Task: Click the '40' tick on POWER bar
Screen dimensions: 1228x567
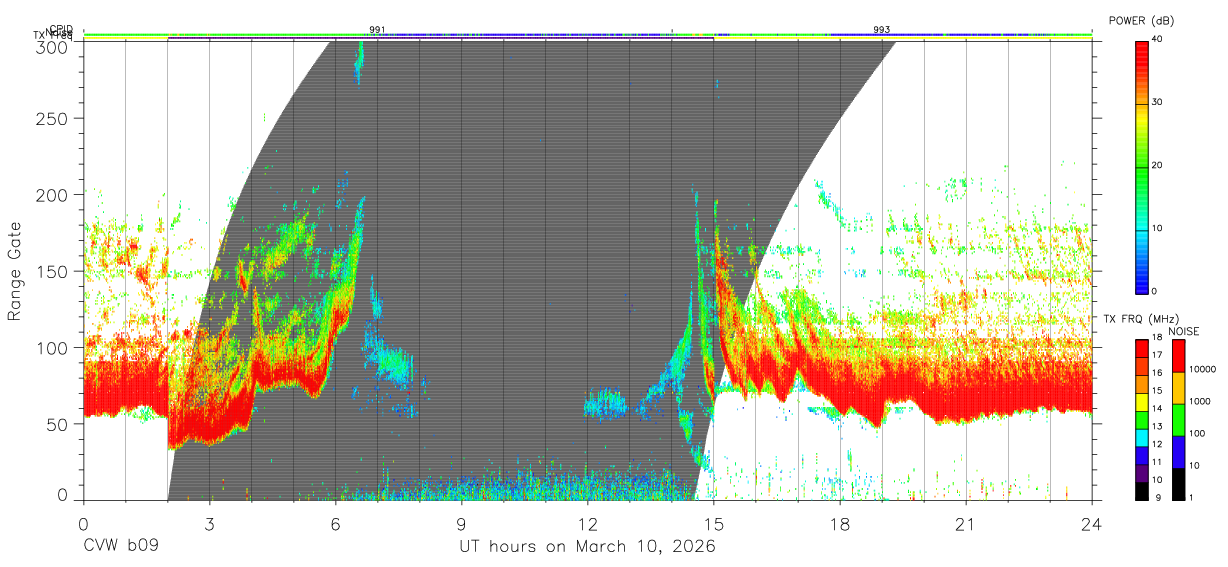Action: [x=1156, y=39]
